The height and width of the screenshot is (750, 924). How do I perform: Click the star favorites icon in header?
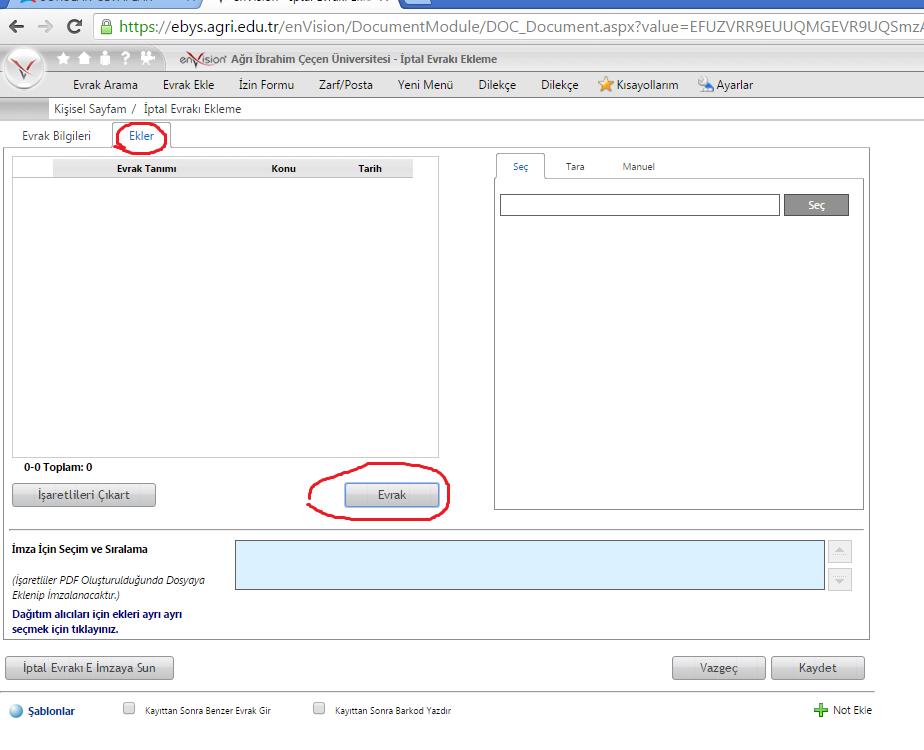[x=63, y=59]
